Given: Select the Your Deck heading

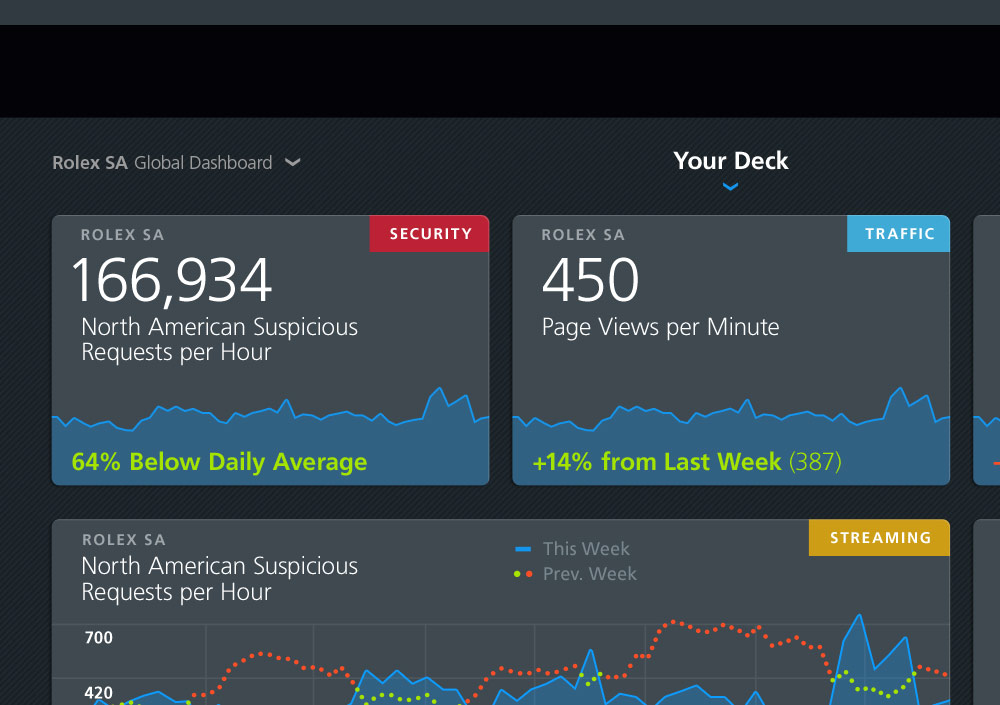Looking at the screenshot, I should point(730,161).
